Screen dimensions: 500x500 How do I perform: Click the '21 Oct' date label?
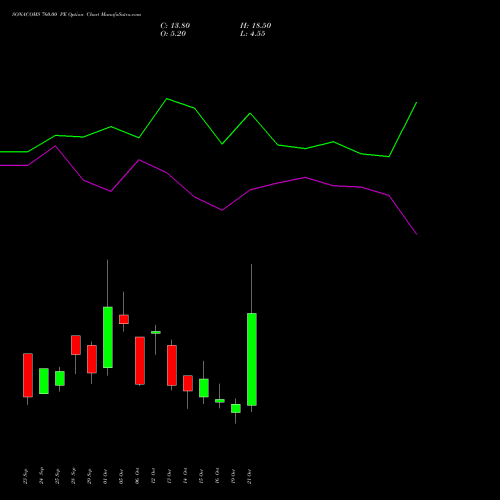coord(250,476)
